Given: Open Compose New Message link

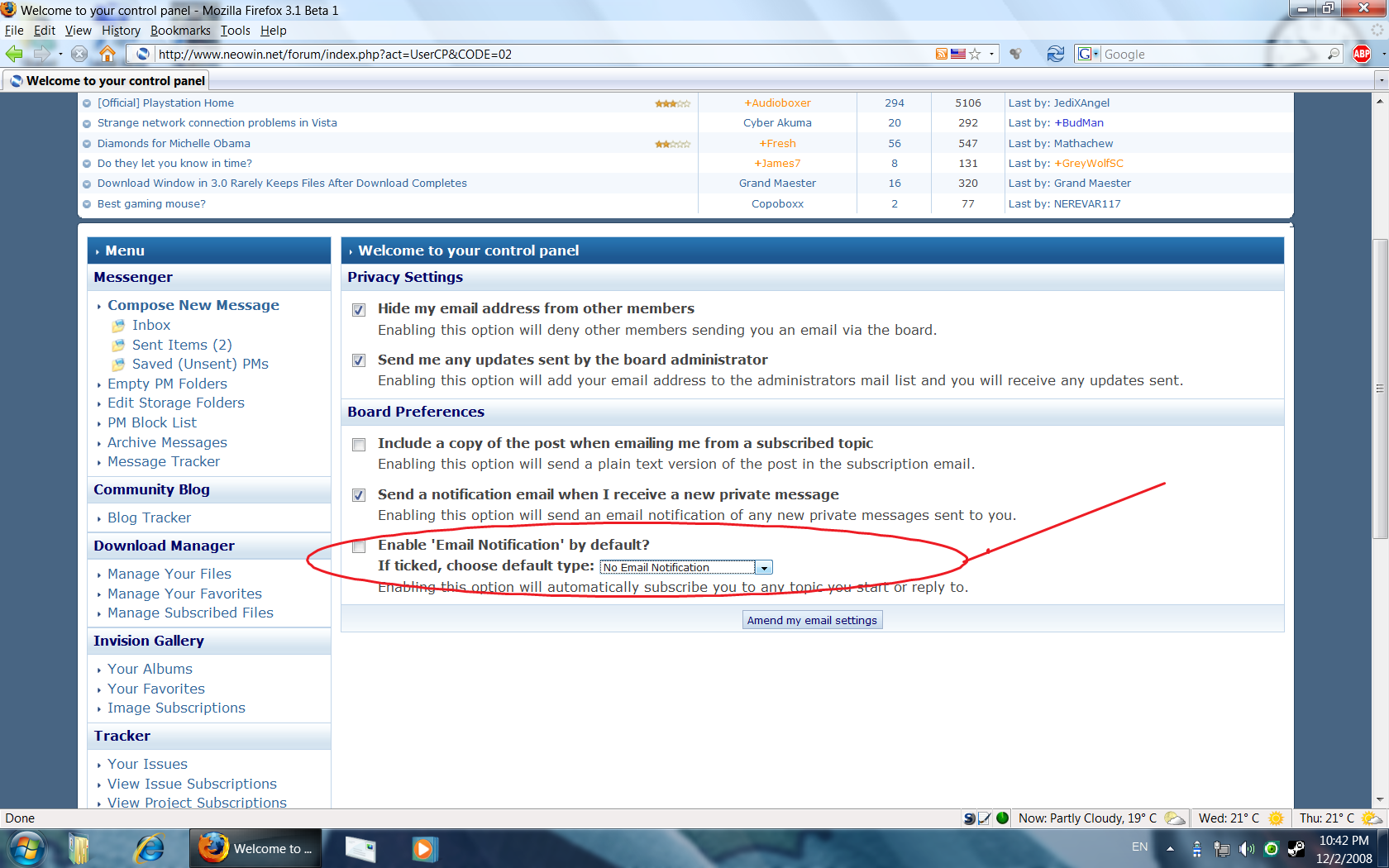Looking at the screenshot, I should [193, 305].
